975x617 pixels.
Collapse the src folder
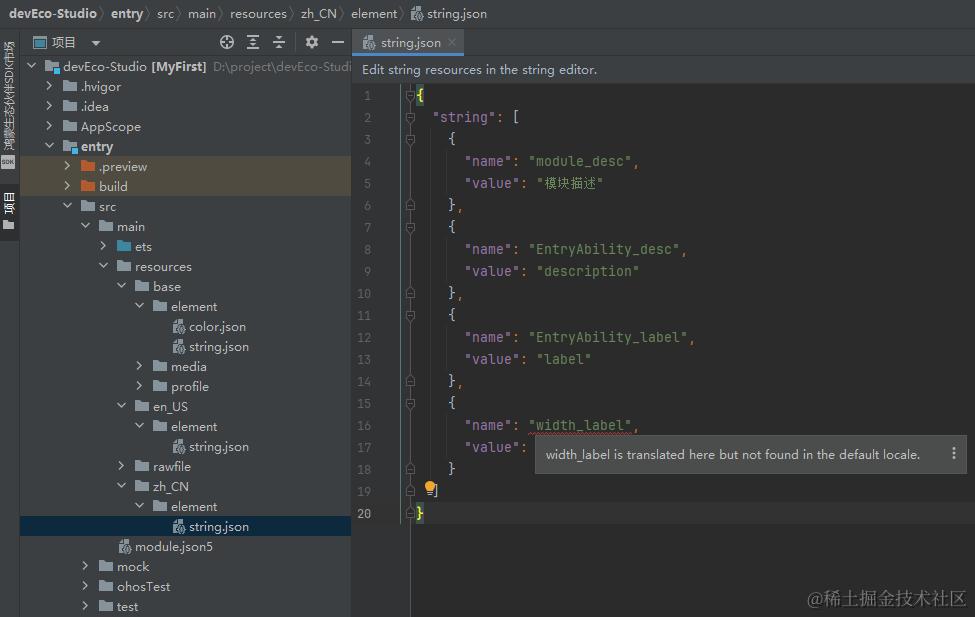pyautogui.click(x=68, y=205)
